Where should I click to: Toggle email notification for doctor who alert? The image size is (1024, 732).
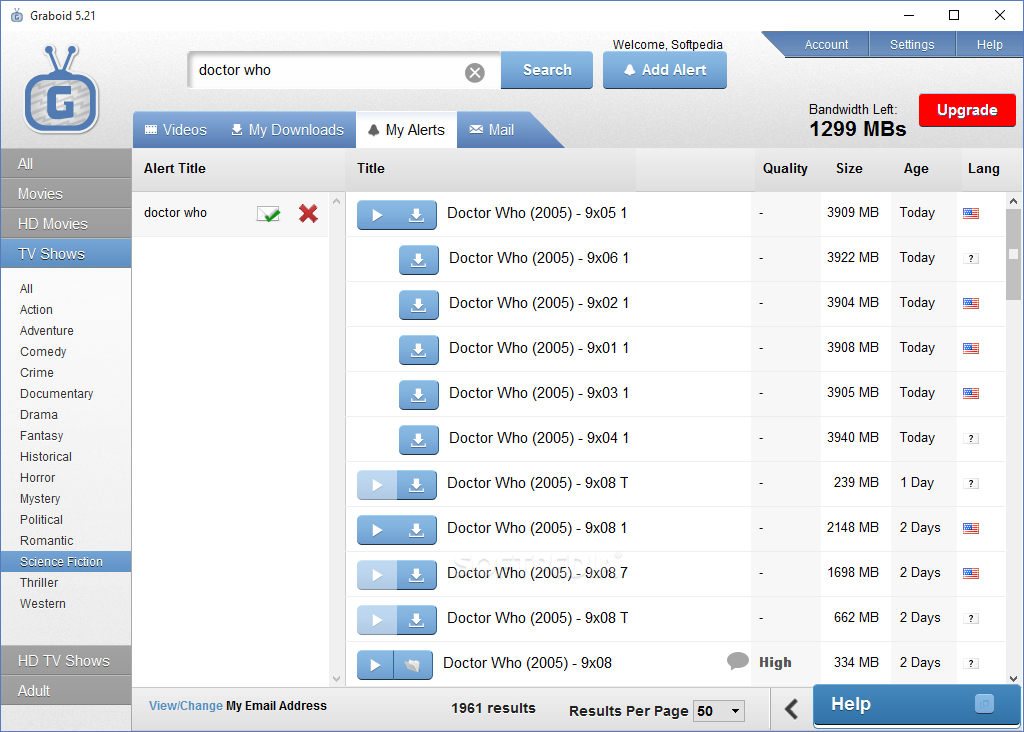[268, 214]
